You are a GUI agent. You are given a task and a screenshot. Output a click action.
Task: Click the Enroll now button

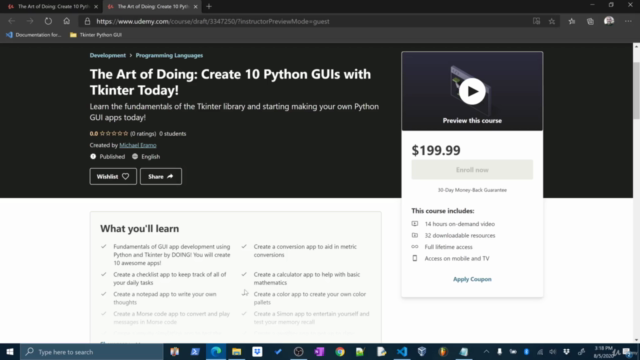472,170
